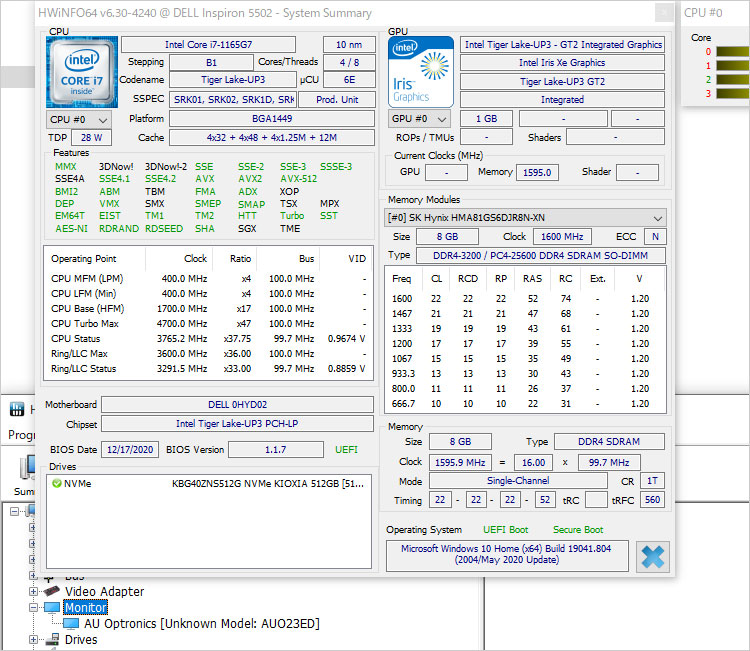
Task: Click the Tiger Lake-UP3 codename field
Action: pyautogui.click(x=233, y=80)
